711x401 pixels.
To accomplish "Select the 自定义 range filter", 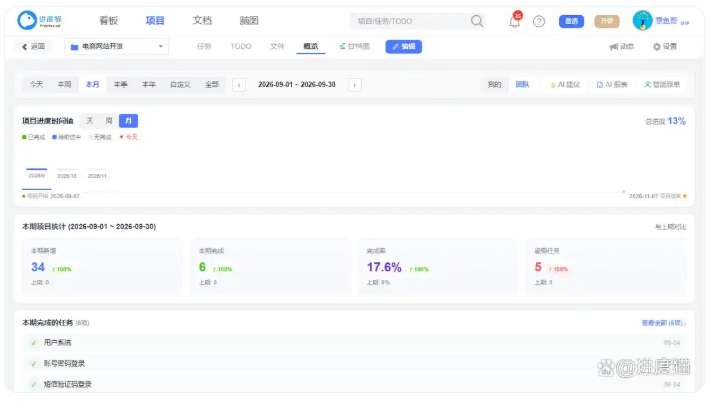I will (x=180, y=84).
